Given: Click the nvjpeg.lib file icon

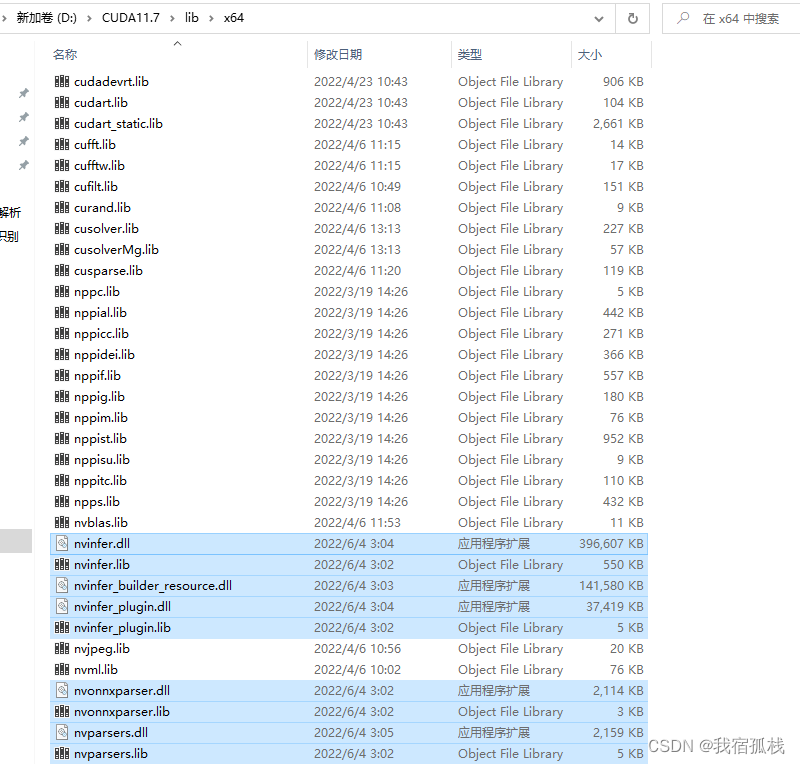Looking at the screenshot, I should pos(62,648).
